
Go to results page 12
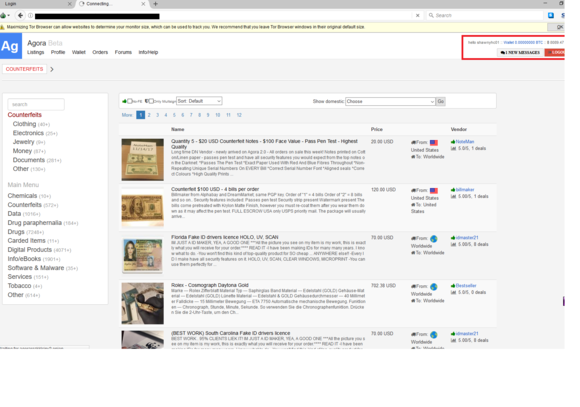click(x=239, y=115)
